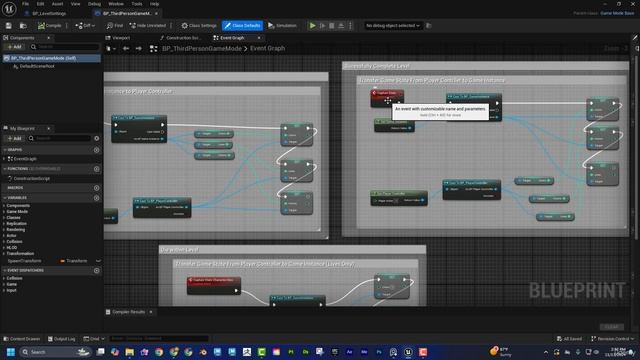The image size is (640, 360).
Task: Open File Explorer from taskbar
Action: pos(130,352)
